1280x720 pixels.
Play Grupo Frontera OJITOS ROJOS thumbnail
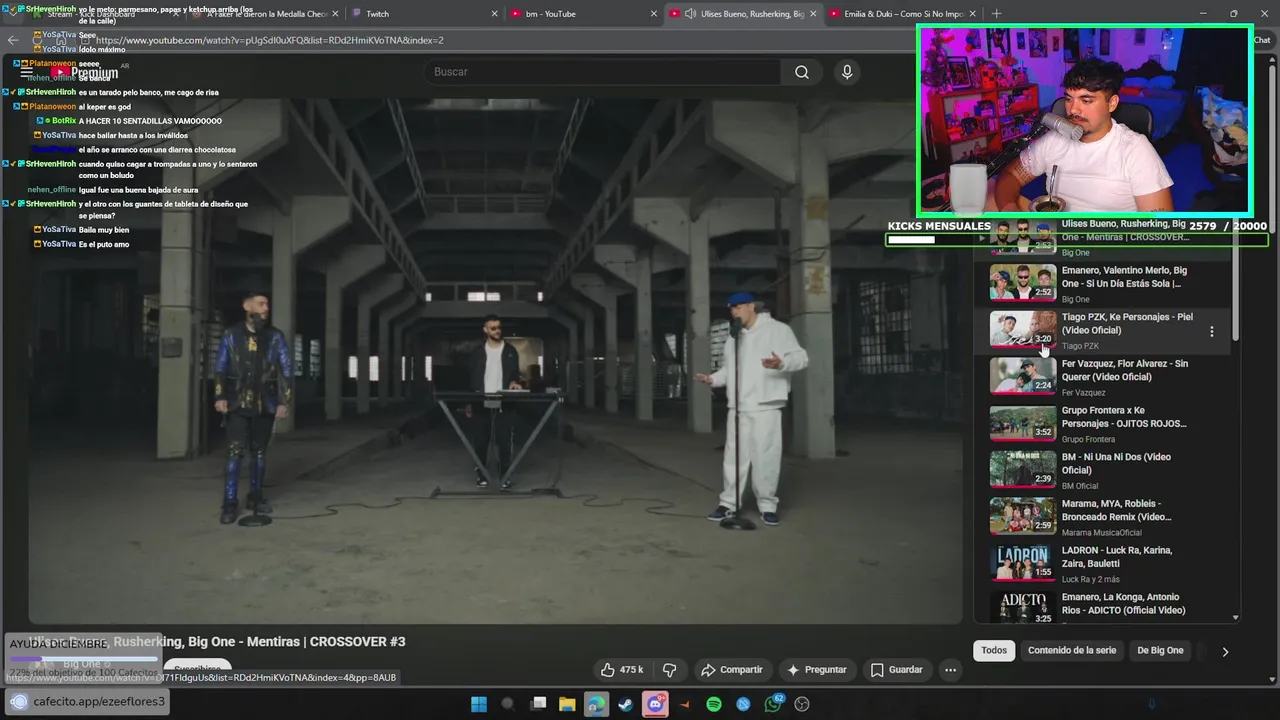click(x=1022, y=422)
